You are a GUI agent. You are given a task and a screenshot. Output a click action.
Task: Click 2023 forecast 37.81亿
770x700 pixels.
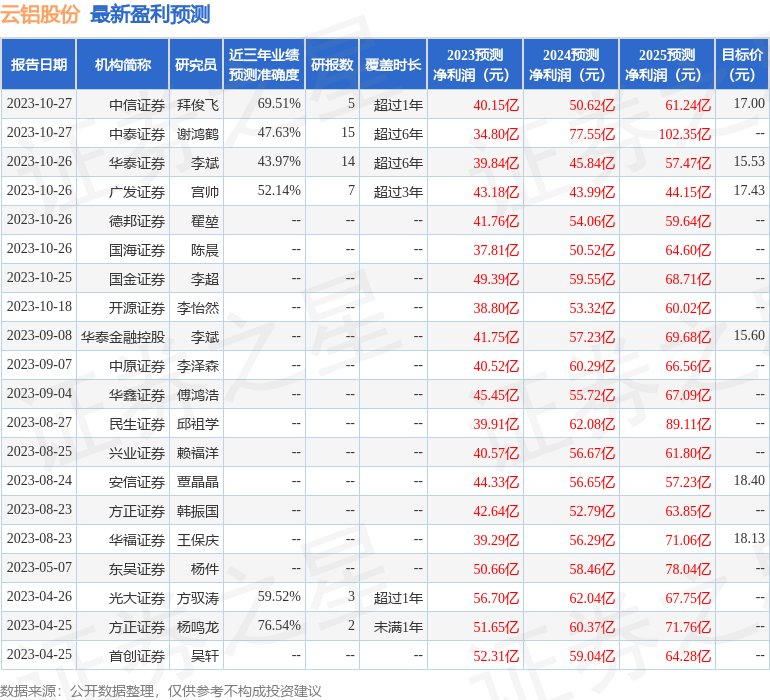[x=496, y=250]
